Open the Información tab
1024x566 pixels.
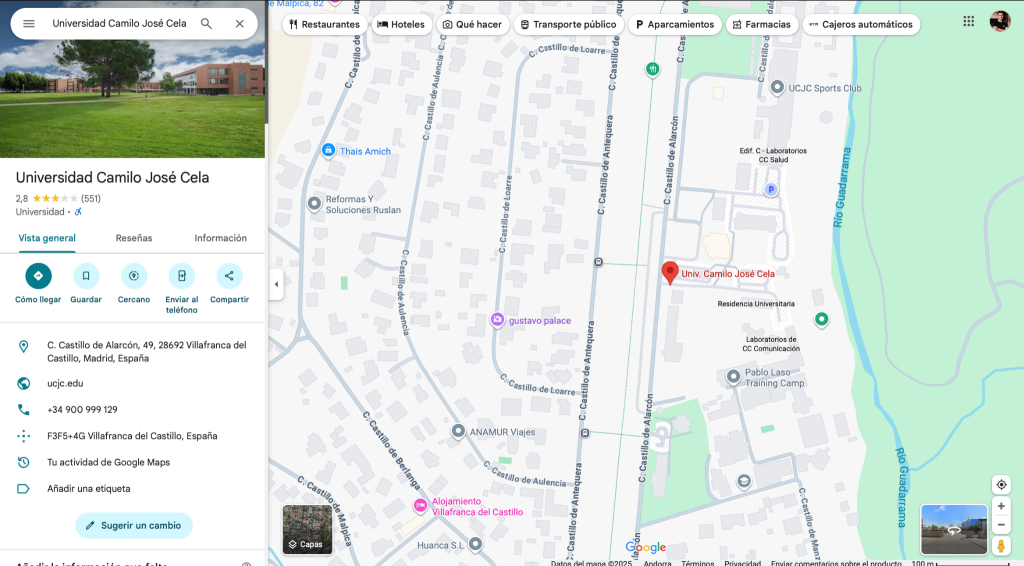[221, 238]
